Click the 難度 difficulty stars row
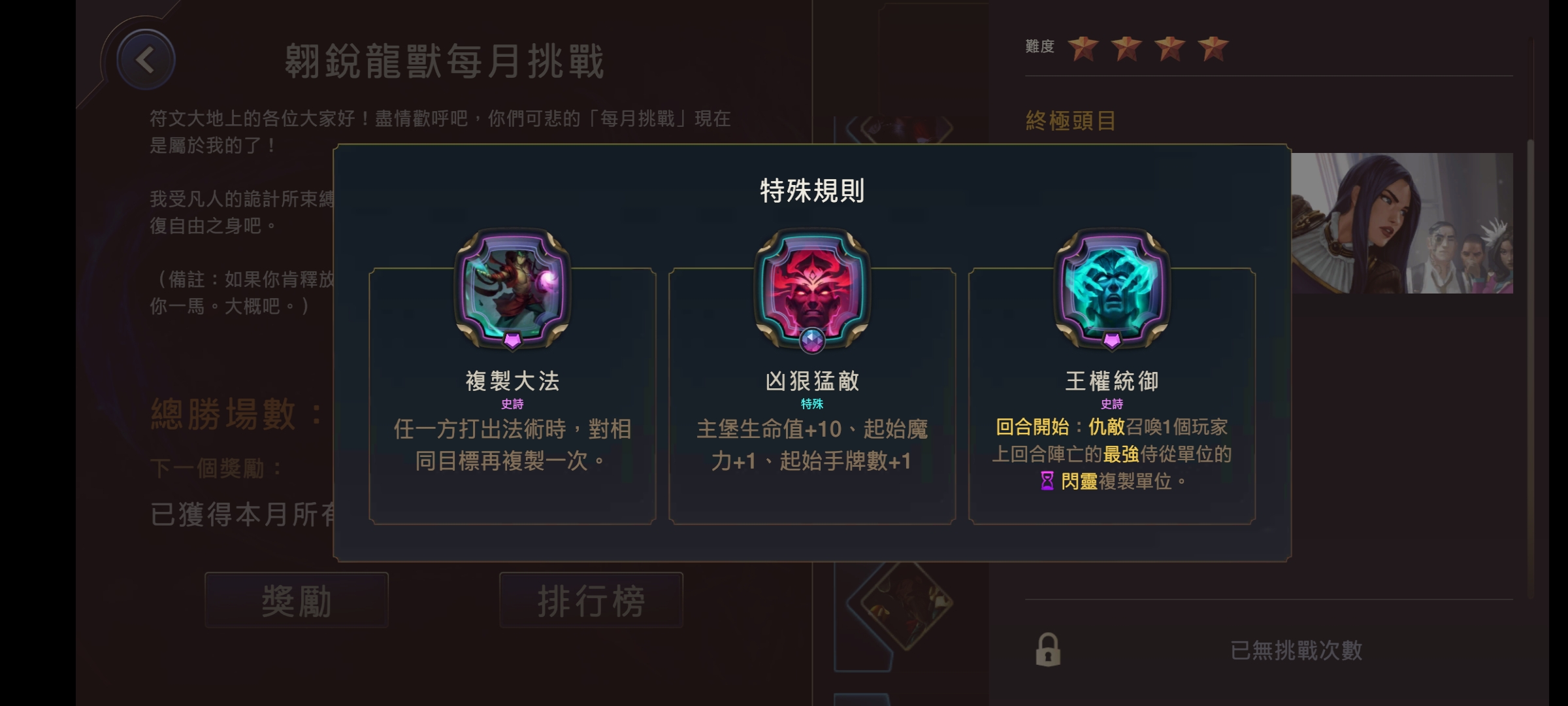The height and width of the screenshot is (706, 1568). pyautogui.click(x=1127, y=48)
